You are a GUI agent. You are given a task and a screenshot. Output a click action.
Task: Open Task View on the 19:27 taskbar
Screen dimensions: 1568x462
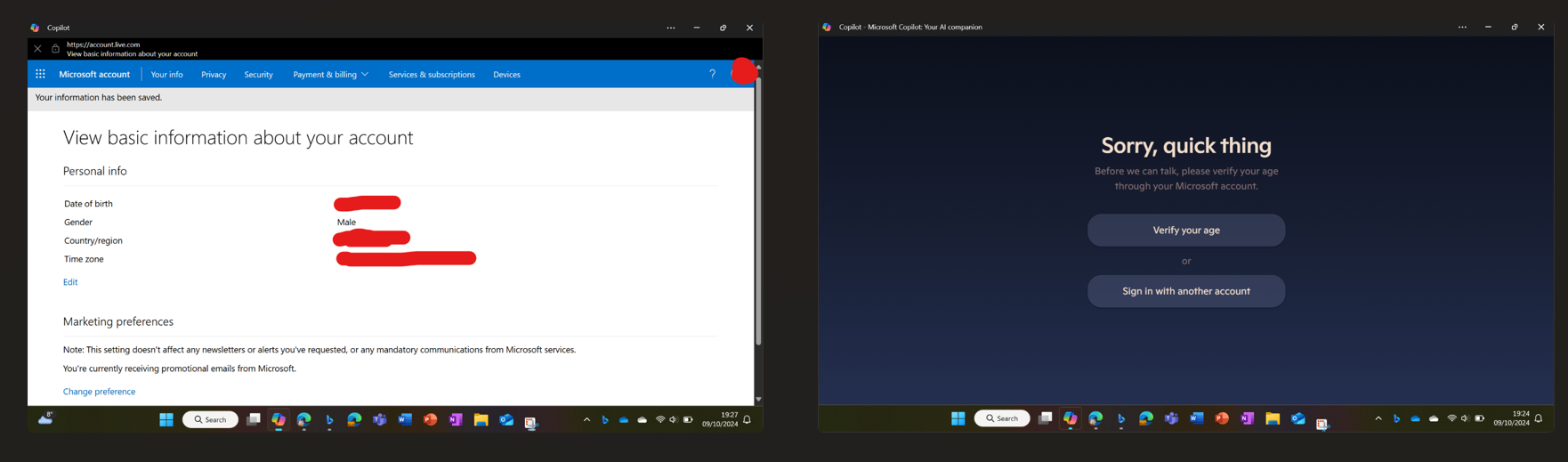tap(254, 419)
